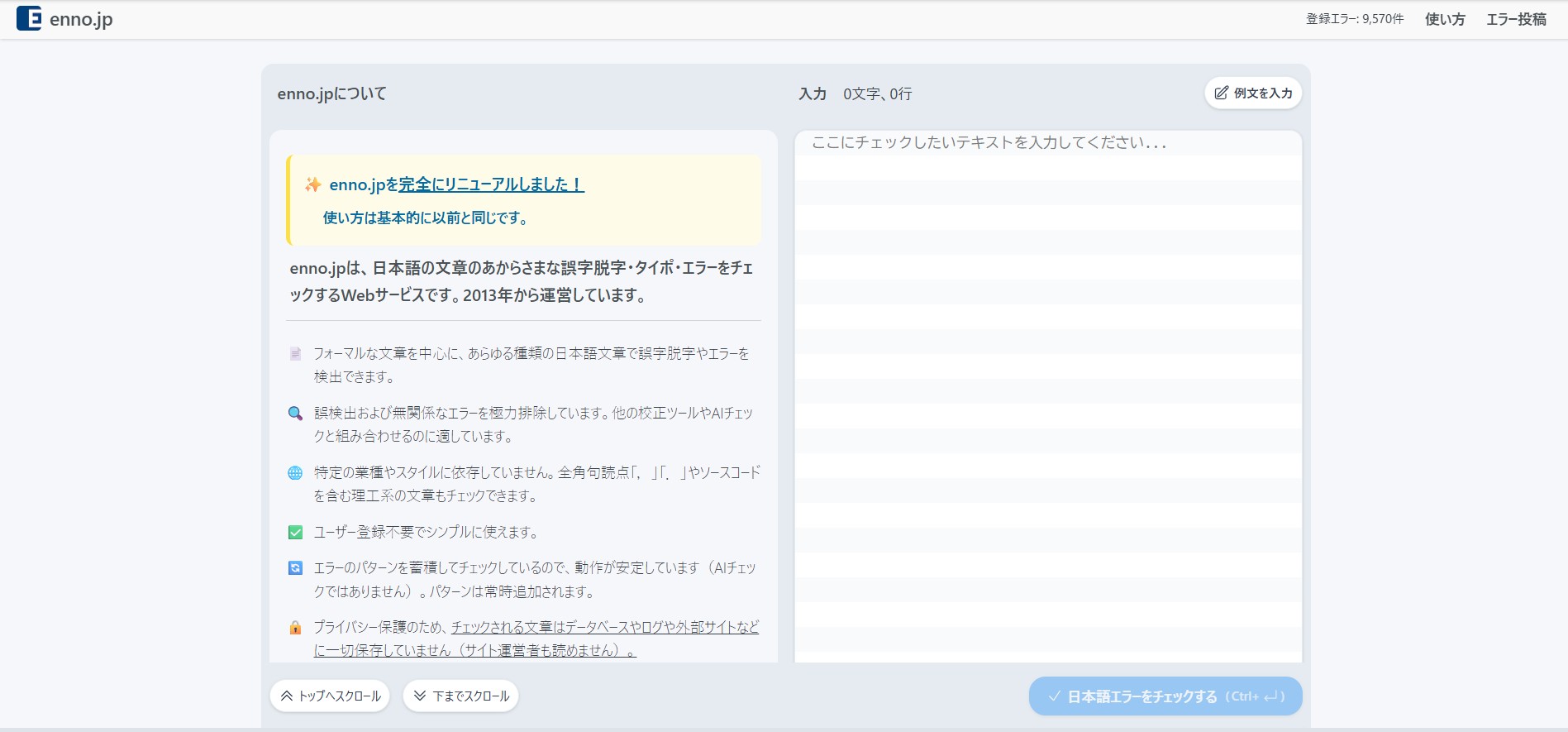Click the 入力 label above the text area
Image resolution: width=1568 pixels, height=732 pixels.
coord(813,93)
